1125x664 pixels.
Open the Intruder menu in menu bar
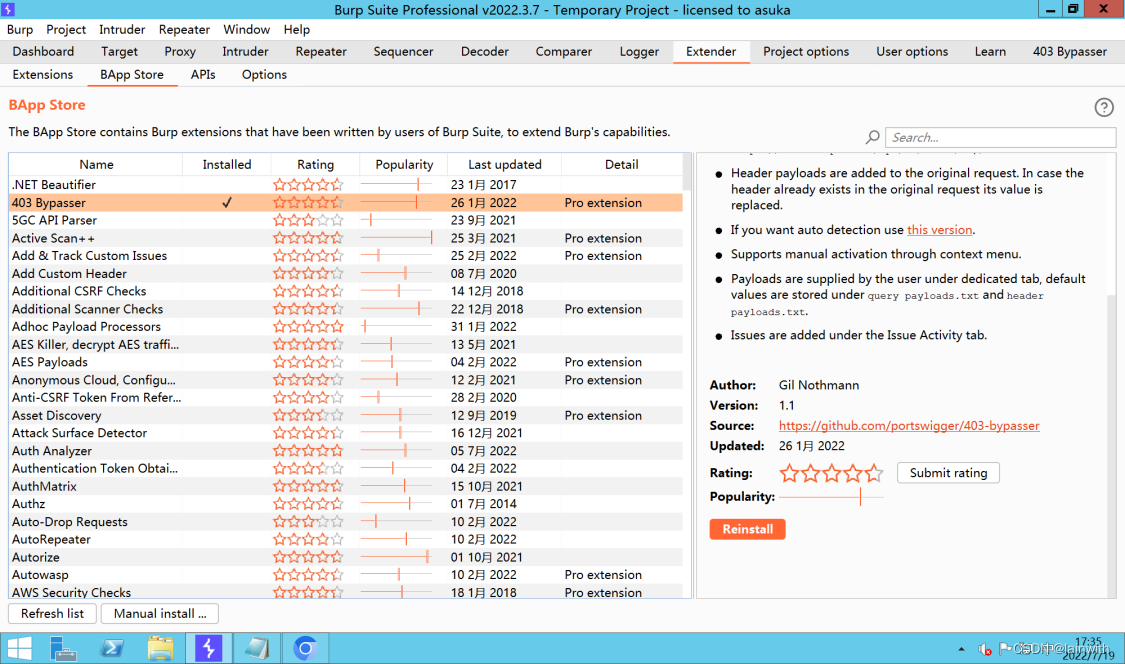pyautogui.click(x=122, y=29)
